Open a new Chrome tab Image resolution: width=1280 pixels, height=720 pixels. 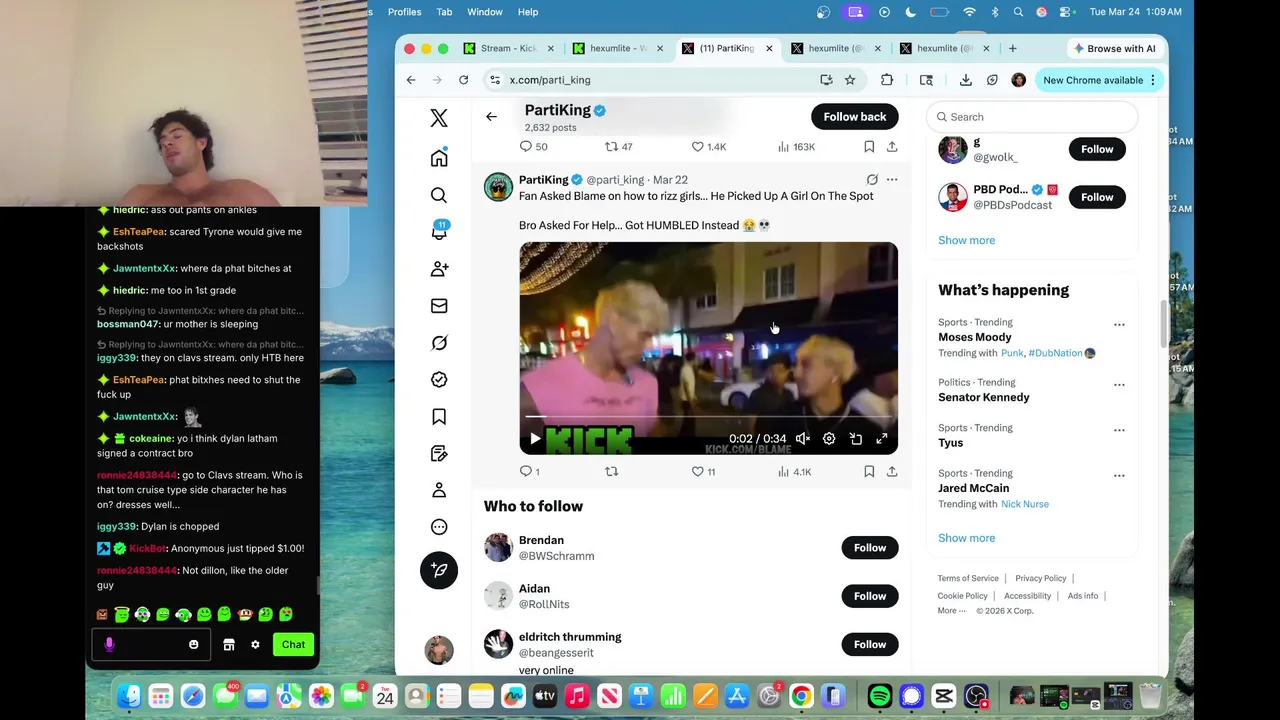[x=1012, y=48]
